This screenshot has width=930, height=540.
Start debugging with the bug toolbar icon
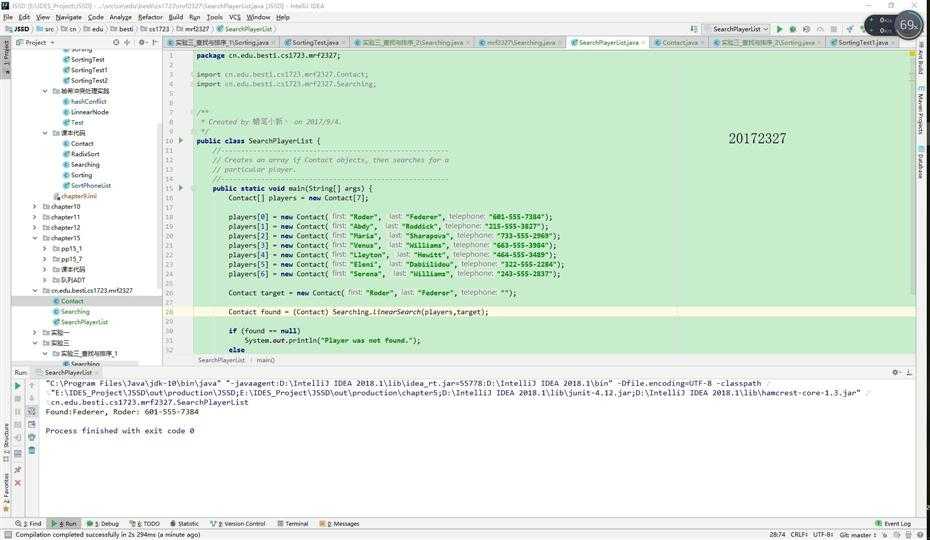pos(792,28)
